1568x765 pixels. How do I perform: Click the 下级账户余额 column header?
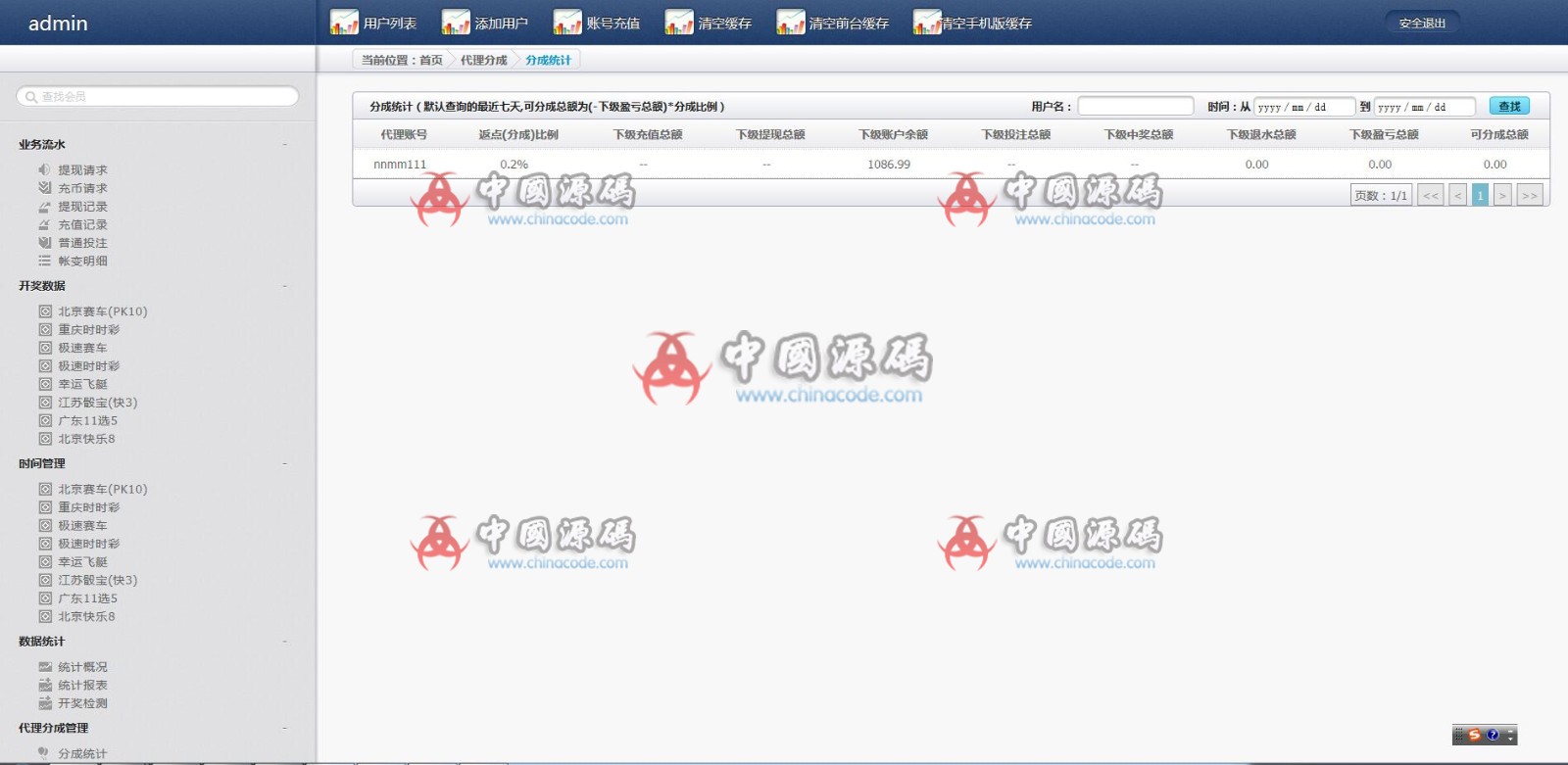894,134
